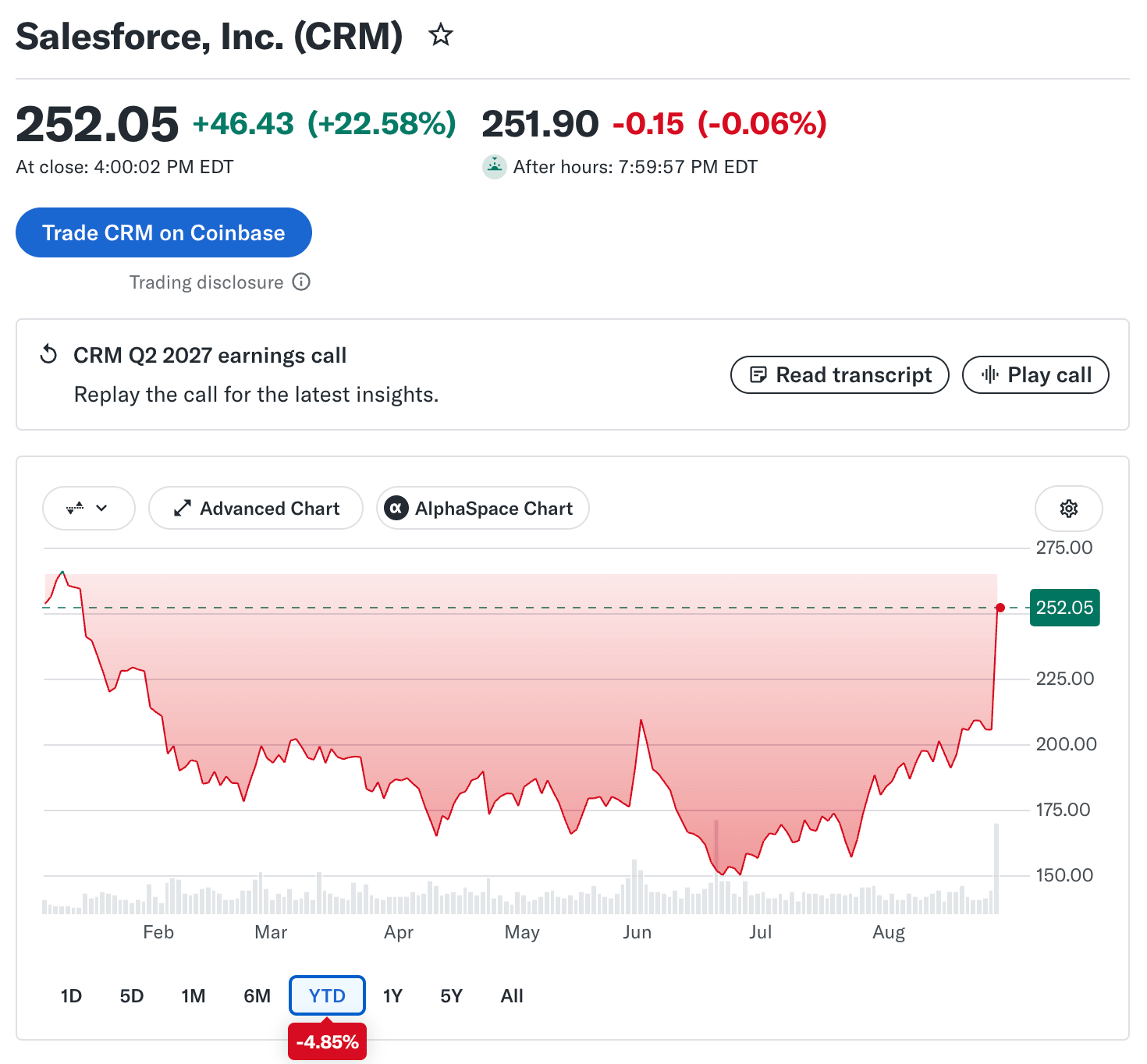Viewport: 1147px width, 1064px height.
Task: Click the closing price 252.05 headline
Action: point(98,125)
